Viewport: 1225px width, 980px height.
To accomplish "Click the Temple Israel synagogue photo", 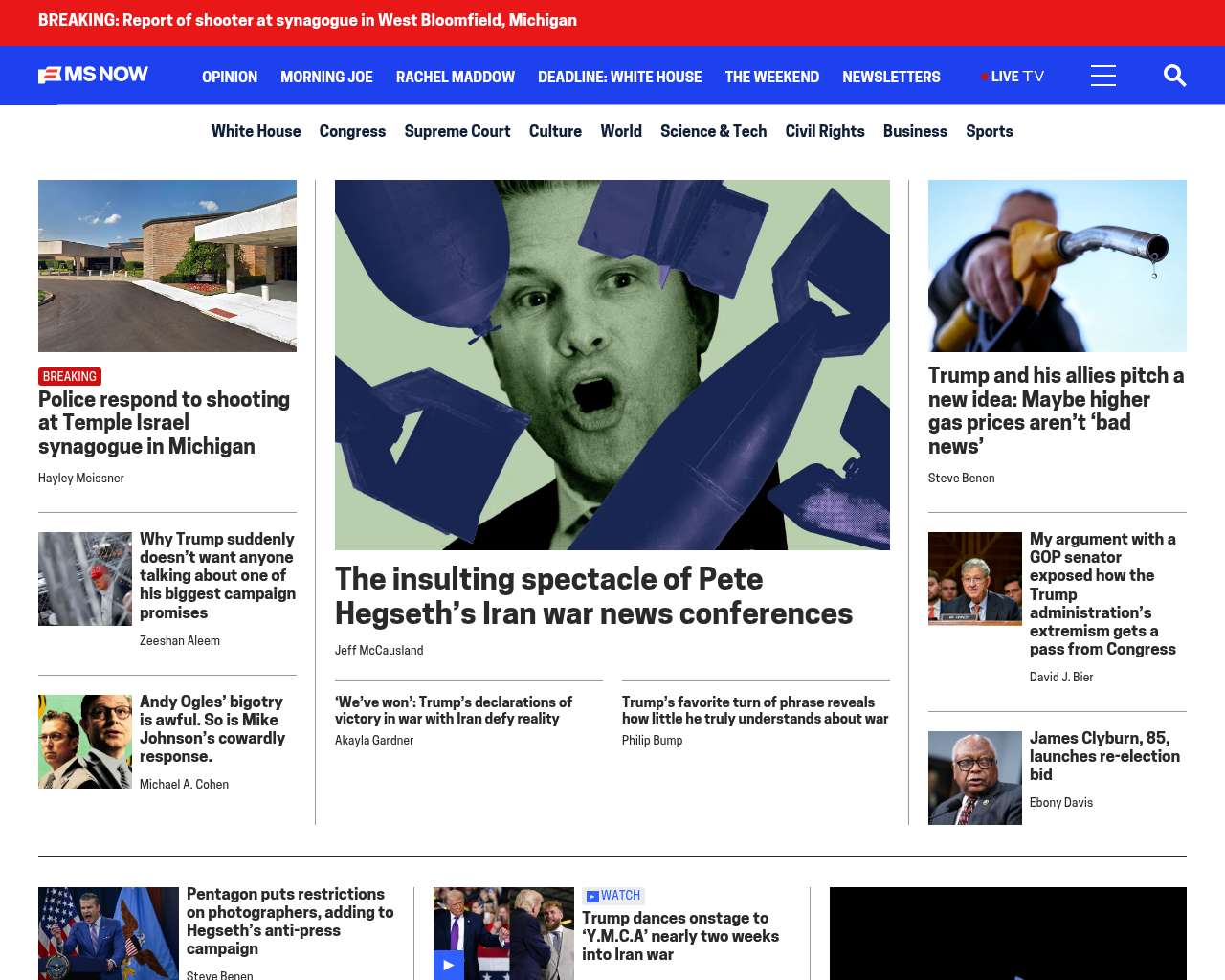I will click(x=167, y=266).
